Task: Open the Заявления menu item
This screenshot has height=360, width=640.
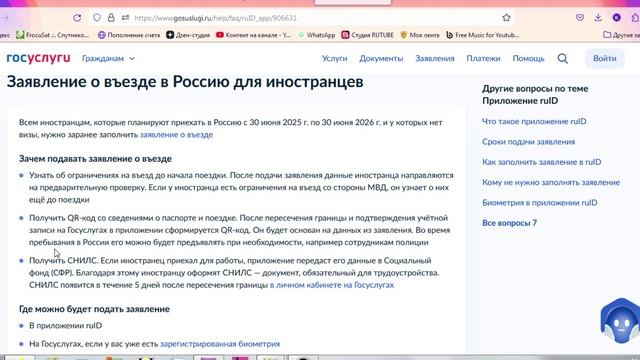Action: (435, 58)
